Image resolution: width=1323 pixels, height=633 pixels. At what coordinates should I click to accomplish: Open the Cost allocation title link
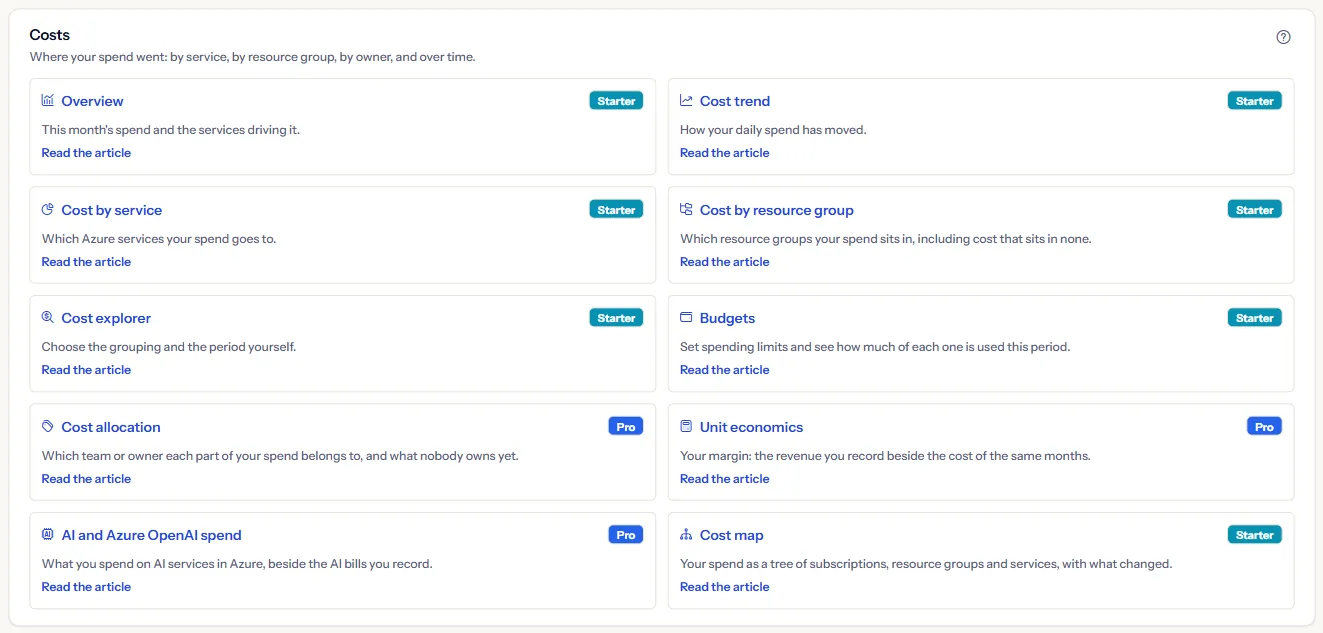111,427
